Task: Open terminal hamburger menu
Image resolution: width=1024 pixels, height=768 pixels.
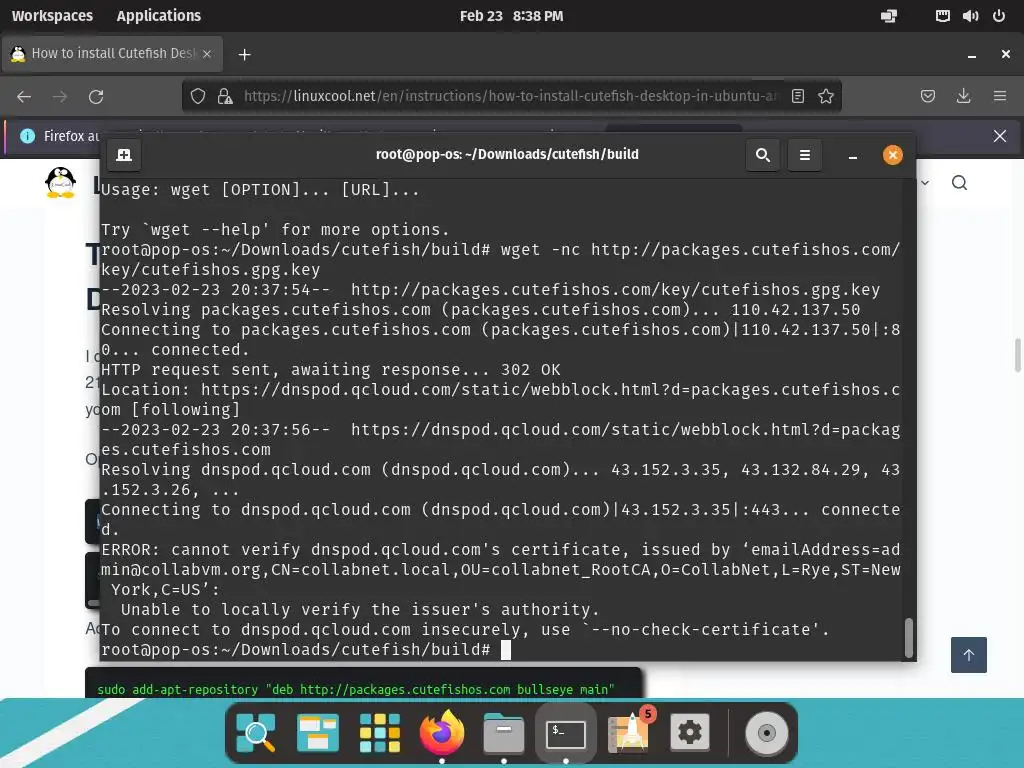Action: 805,155
